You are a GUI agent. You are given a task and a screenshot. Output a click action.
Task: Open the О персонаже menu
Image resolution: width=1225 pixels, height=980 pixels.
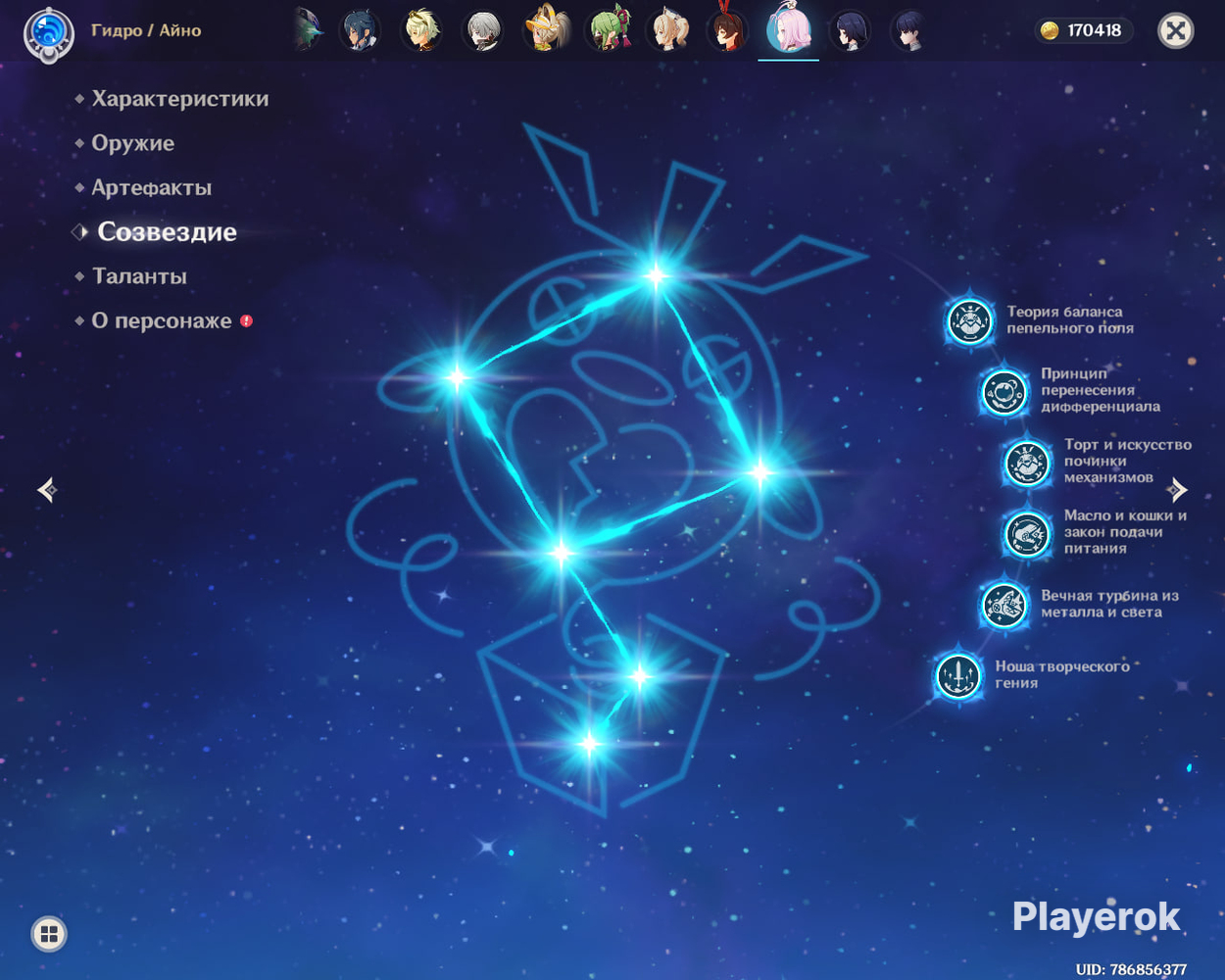[162, 320]
